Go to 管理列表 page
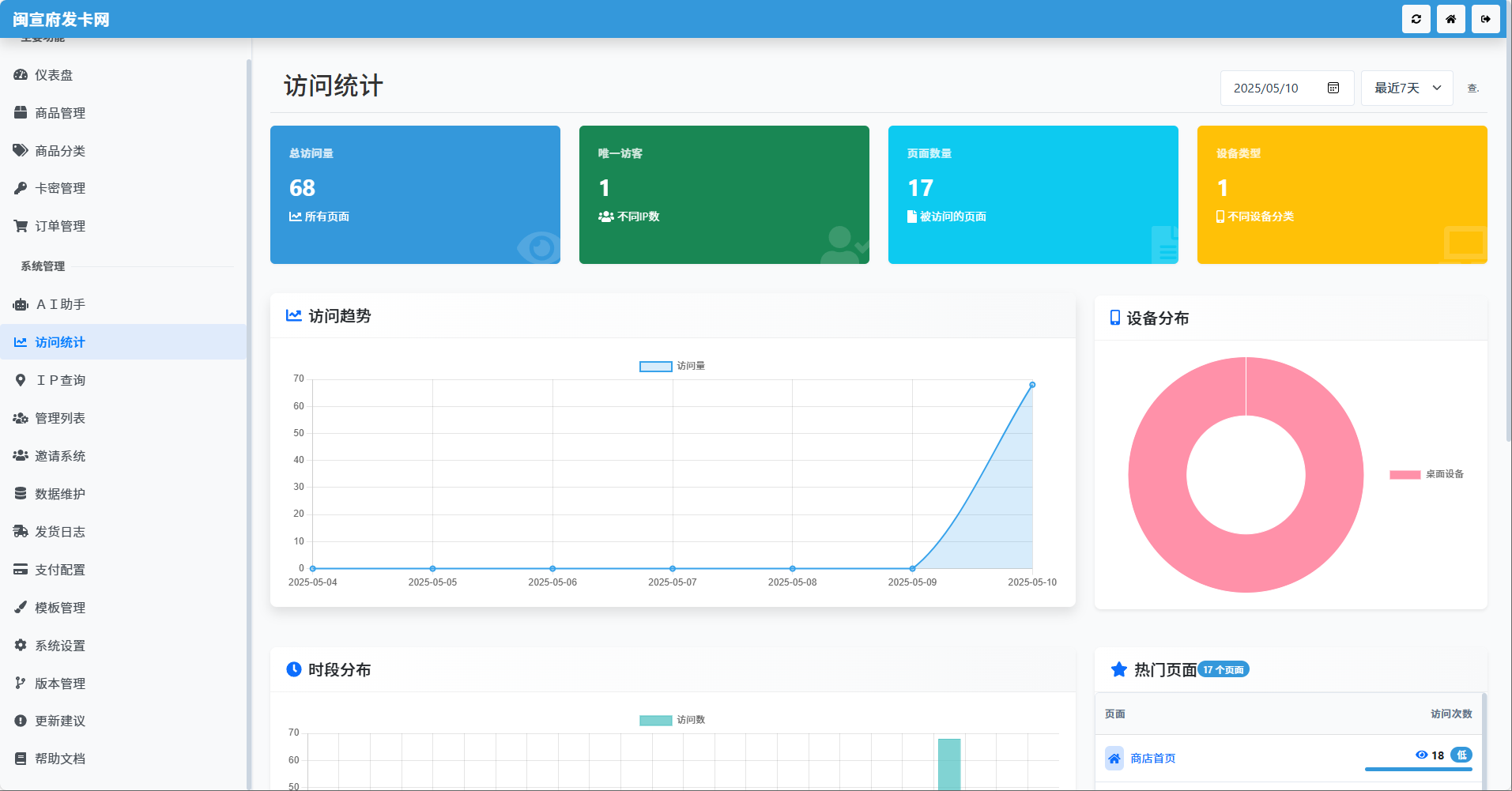The height and width of the screenshot is (791, 1512). tap(123, 418)
